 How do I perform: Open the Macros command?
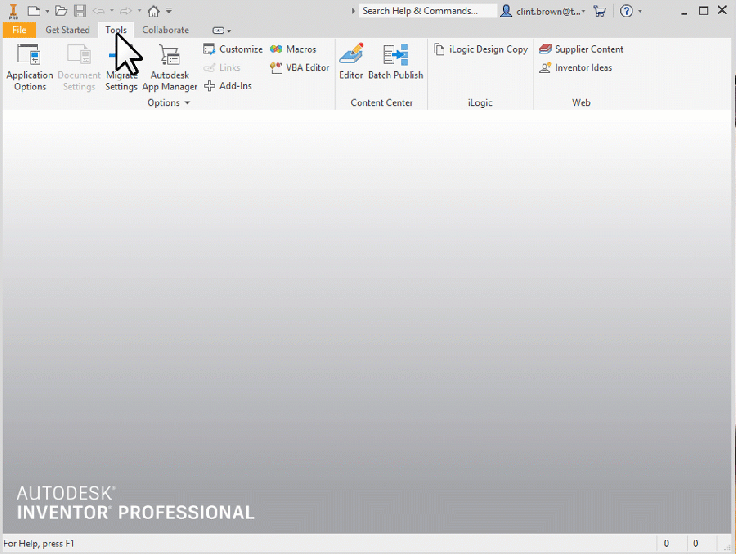293,49
